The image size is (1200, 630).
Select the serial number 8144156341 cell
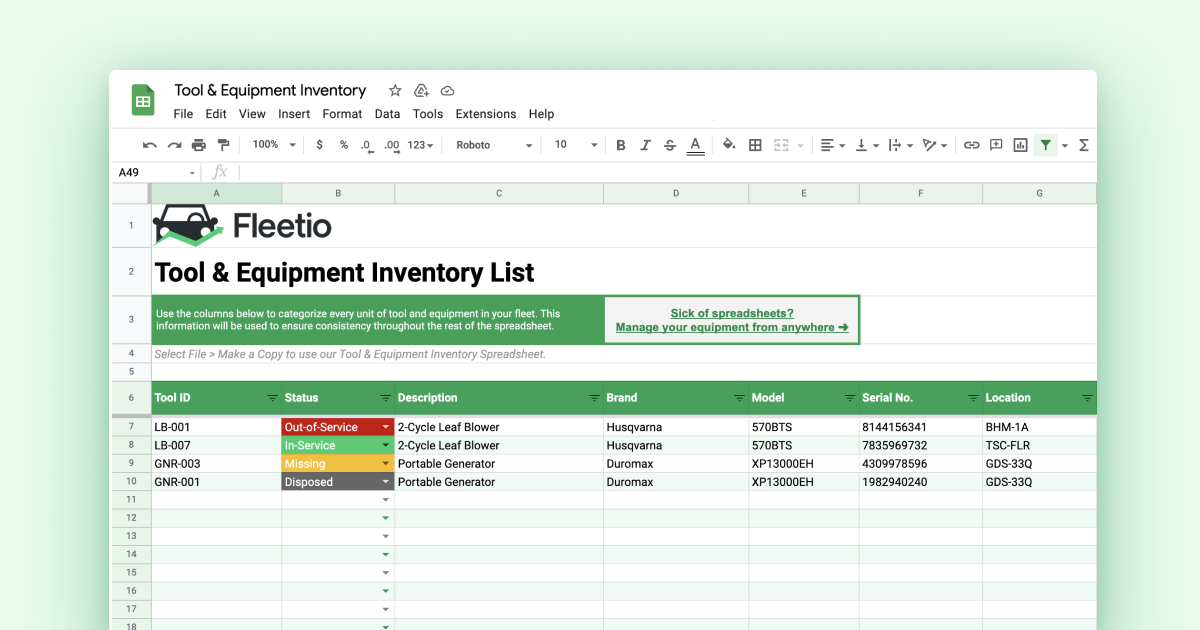921,427
